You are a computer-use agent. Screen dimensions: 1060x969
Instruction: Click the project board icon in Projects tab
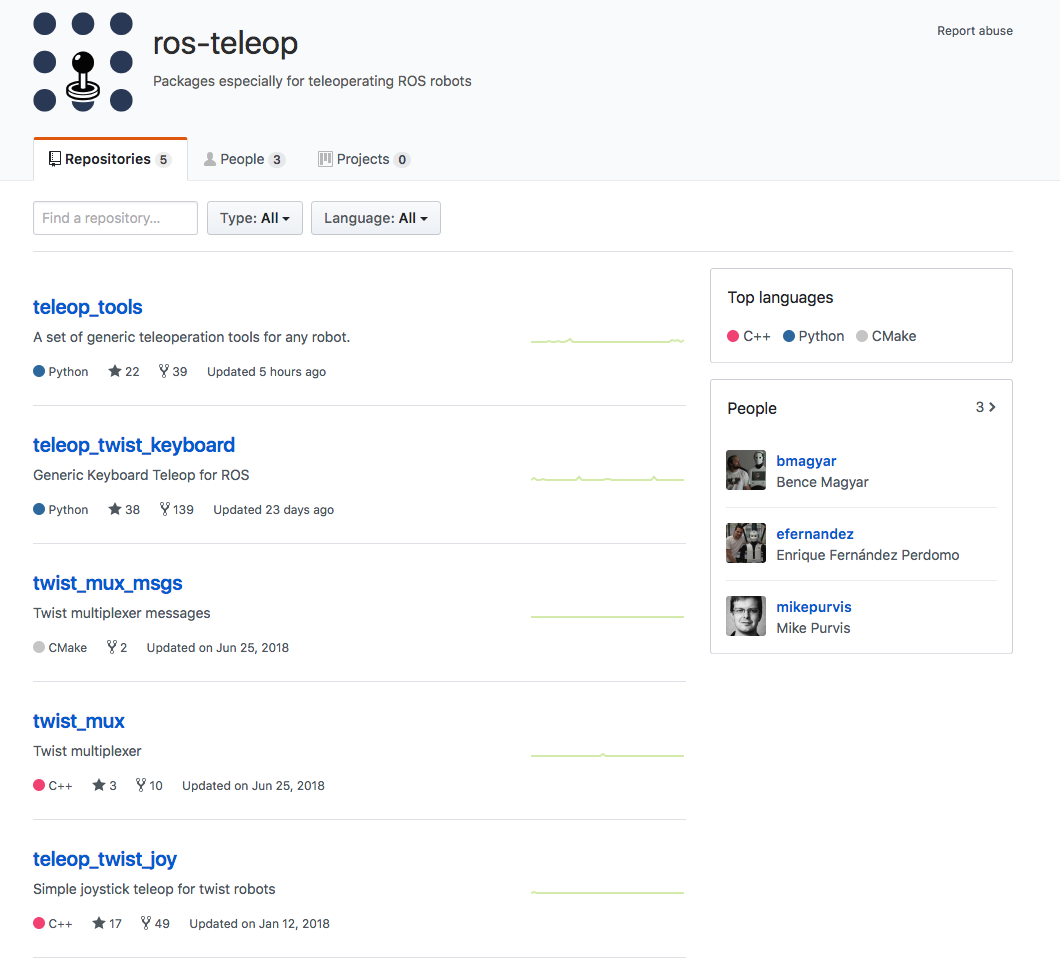click(x=325, y=159)
